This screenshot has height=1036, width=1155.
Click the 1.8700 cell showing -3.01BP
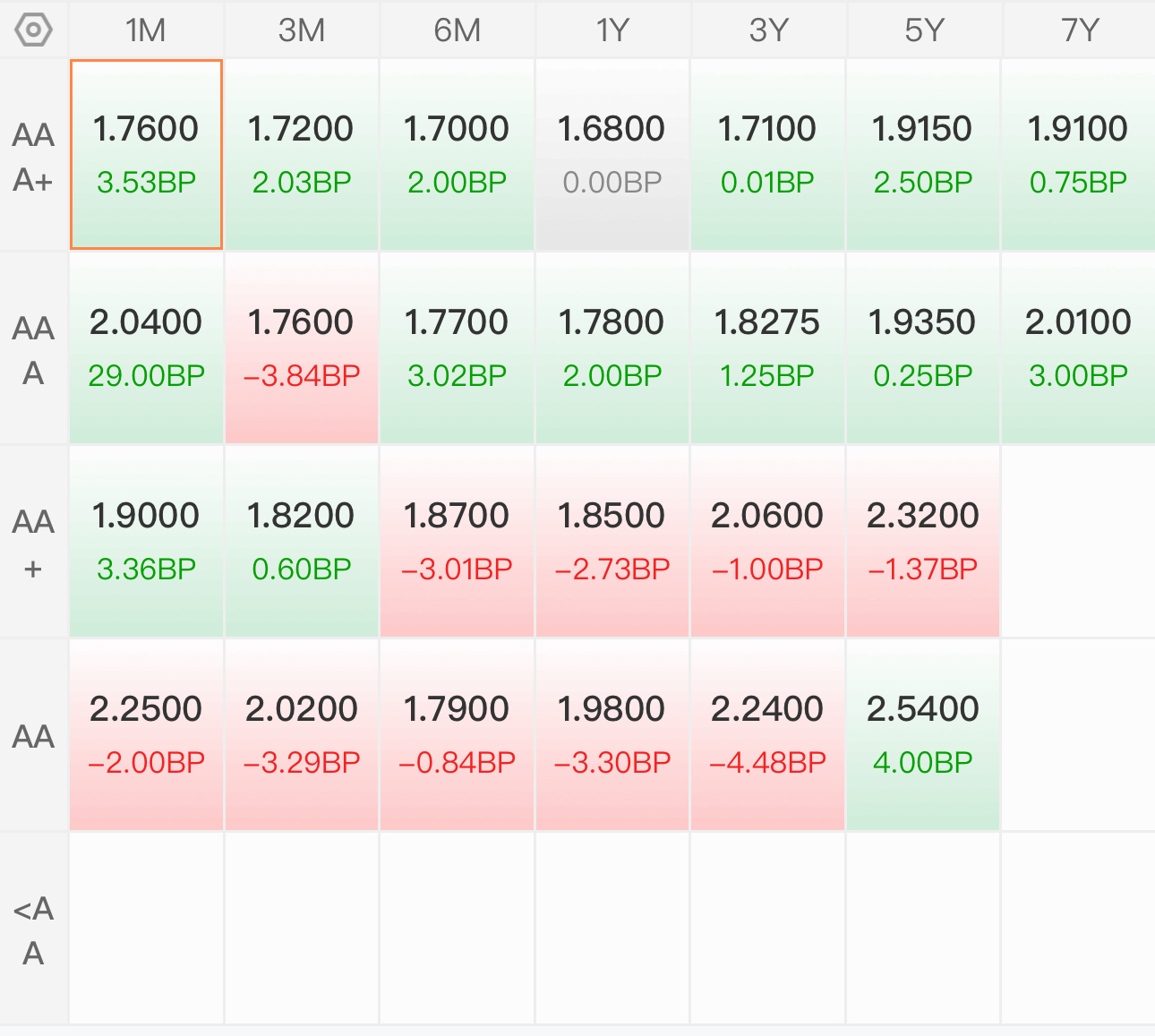click(458, 542)
